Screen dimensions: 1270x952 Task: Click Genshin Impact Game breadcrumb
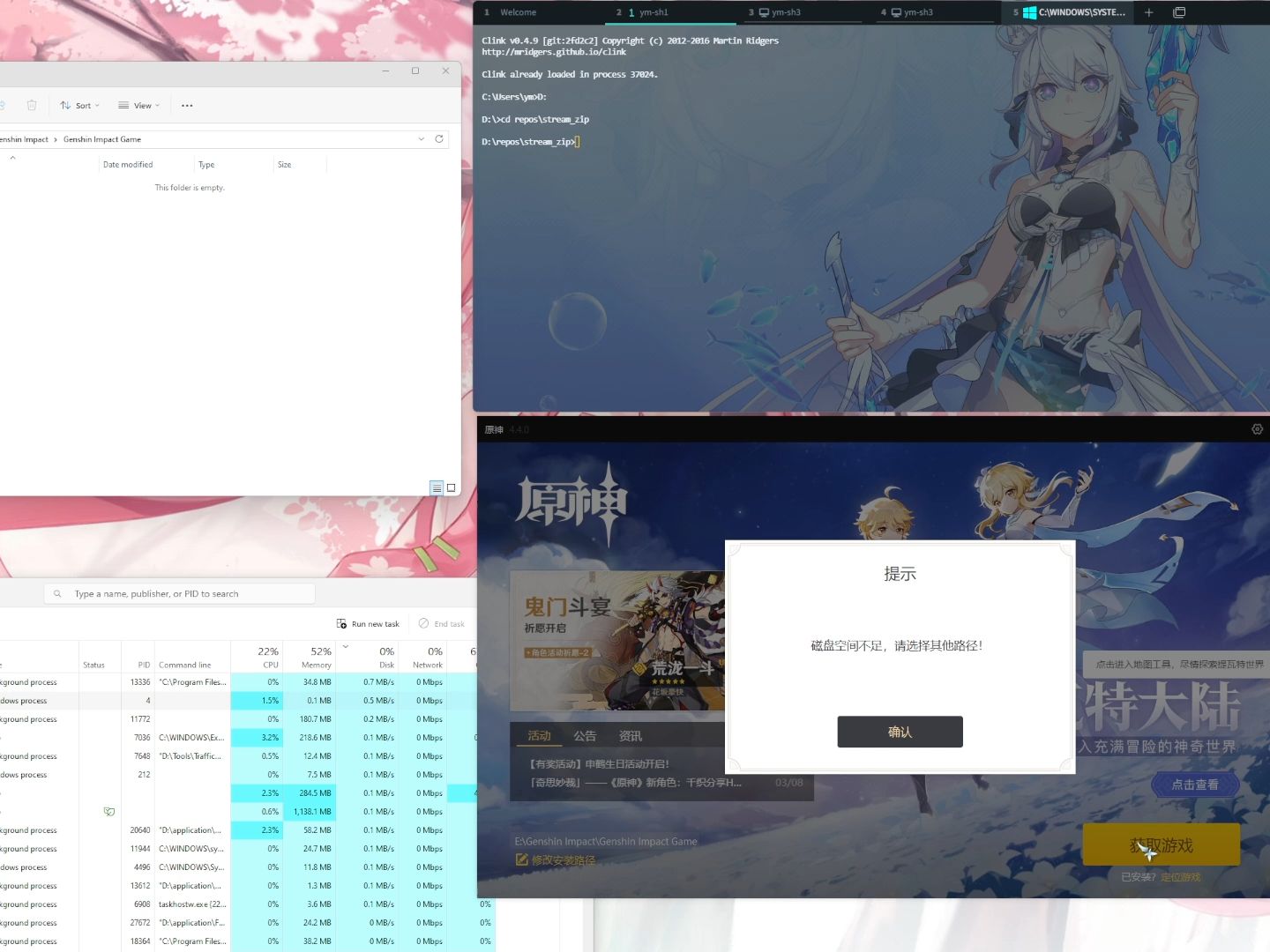(102, 139)
